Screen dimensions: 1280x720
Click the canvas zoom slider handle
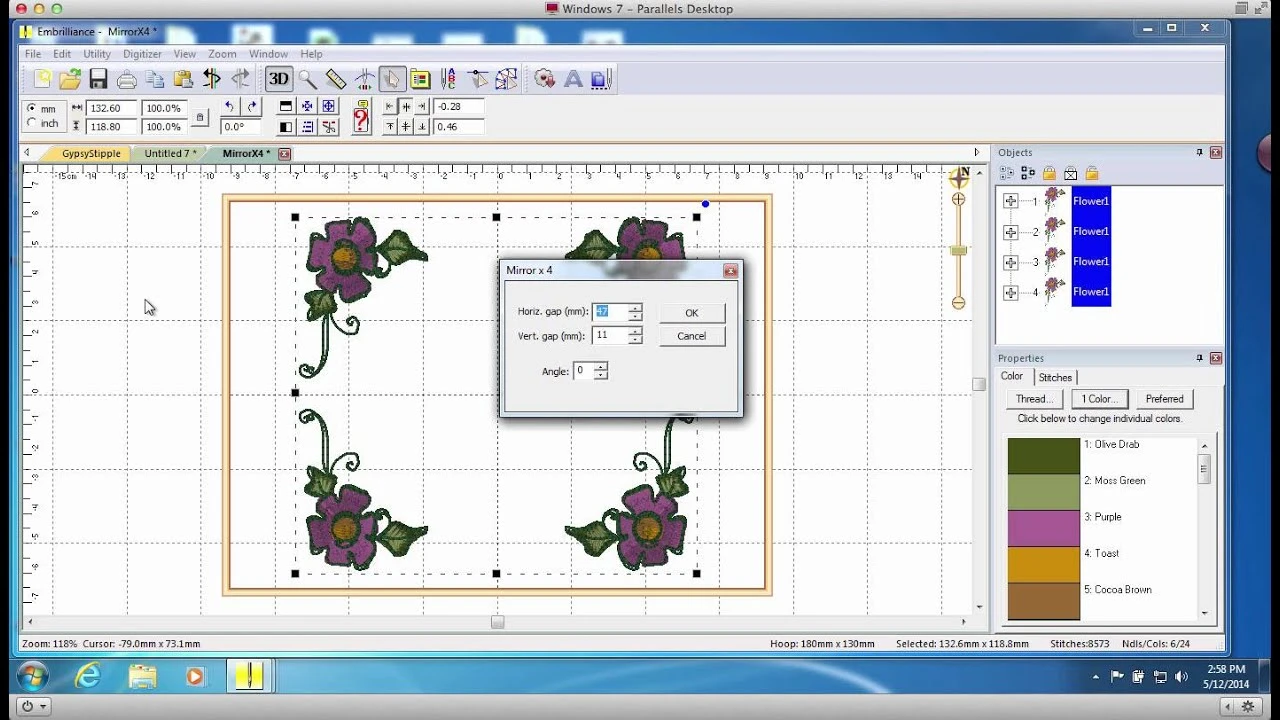coord(958,250)
